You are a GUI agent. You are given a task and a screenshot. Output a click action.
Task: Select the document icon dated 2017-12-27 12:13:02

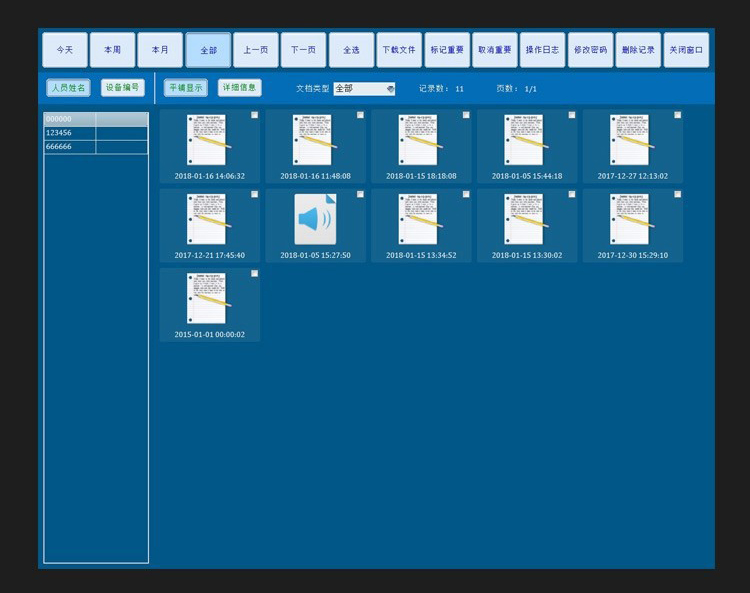pos(631,140)
